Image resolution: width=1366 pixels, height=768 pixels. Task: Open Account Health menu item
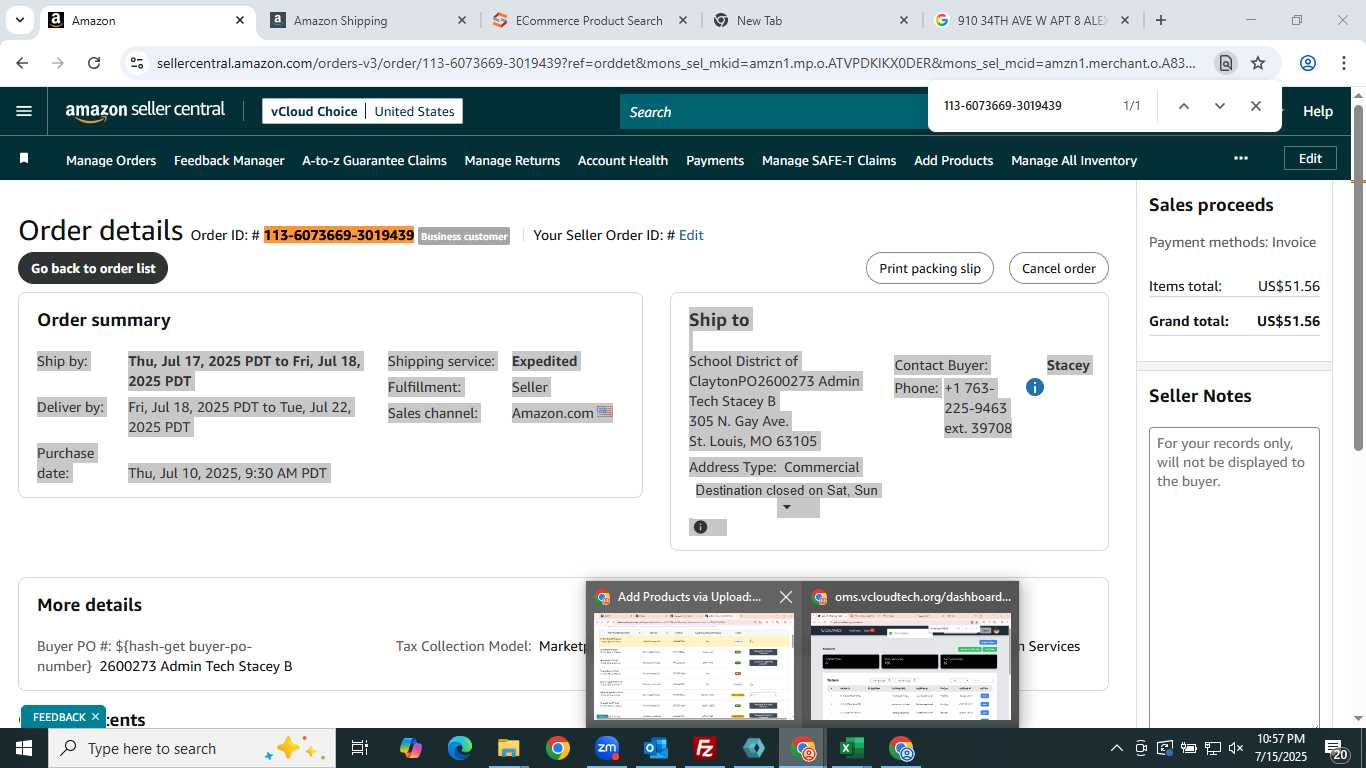(x=623, y=160)
